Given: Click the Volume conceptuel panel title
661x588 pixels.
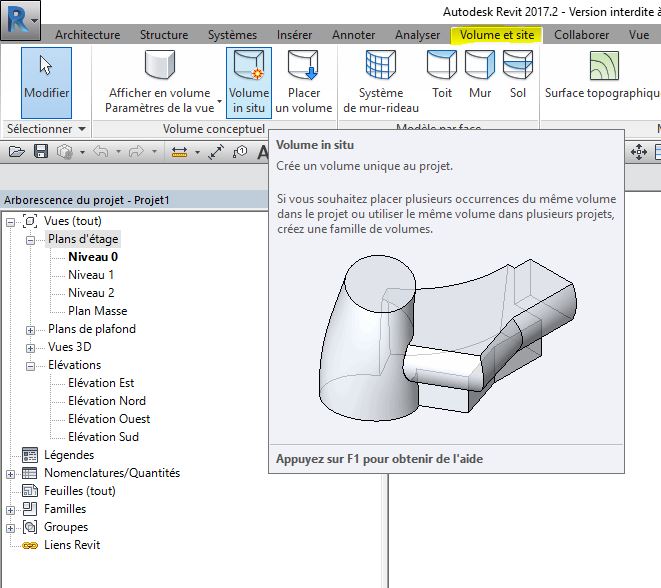Looking at the screenshot, I should pos(214,129).
